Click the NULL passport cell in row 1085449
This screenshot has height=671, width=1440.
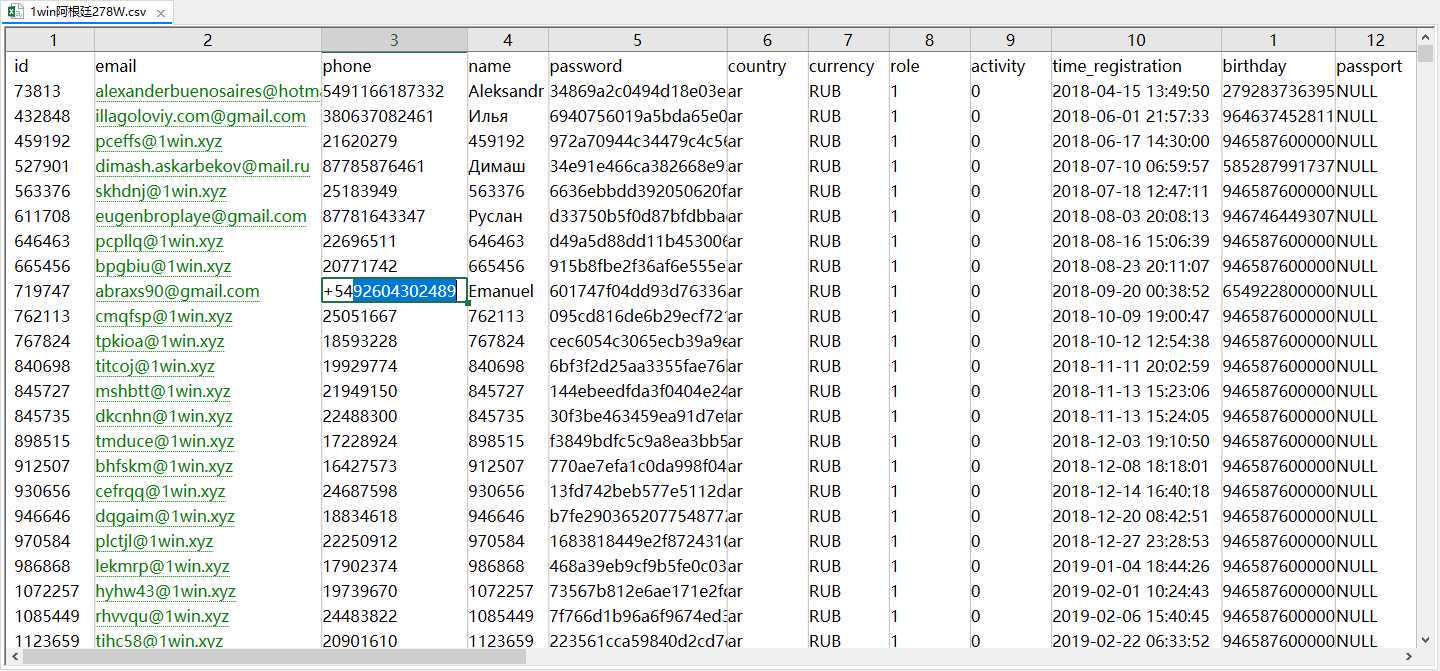(1376, 616)
